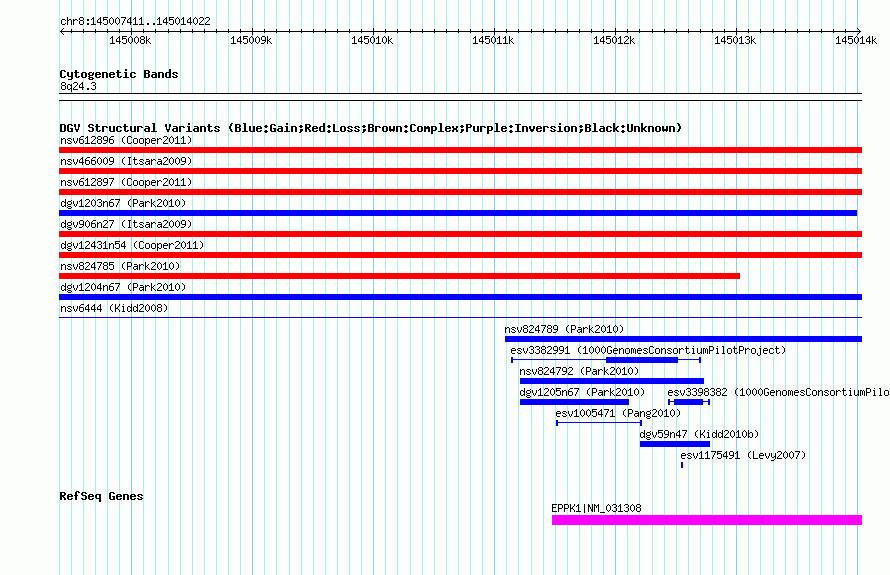Select the 145010k ruler mark
Screen dimensions: 890x575
point(372,40)
